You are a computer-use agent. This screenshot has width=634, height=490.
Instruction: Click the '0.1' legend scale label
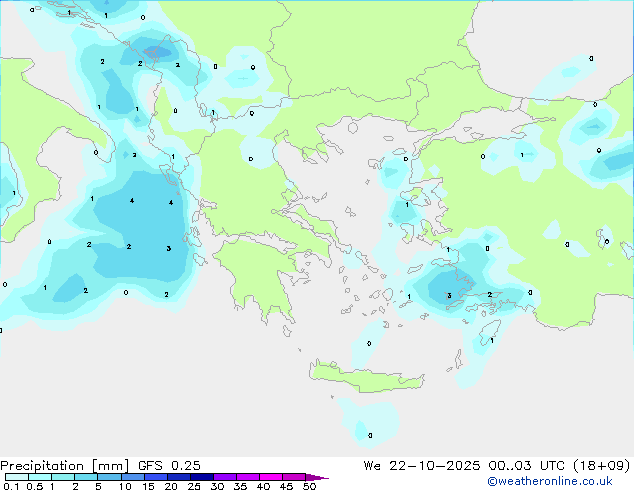11,486
